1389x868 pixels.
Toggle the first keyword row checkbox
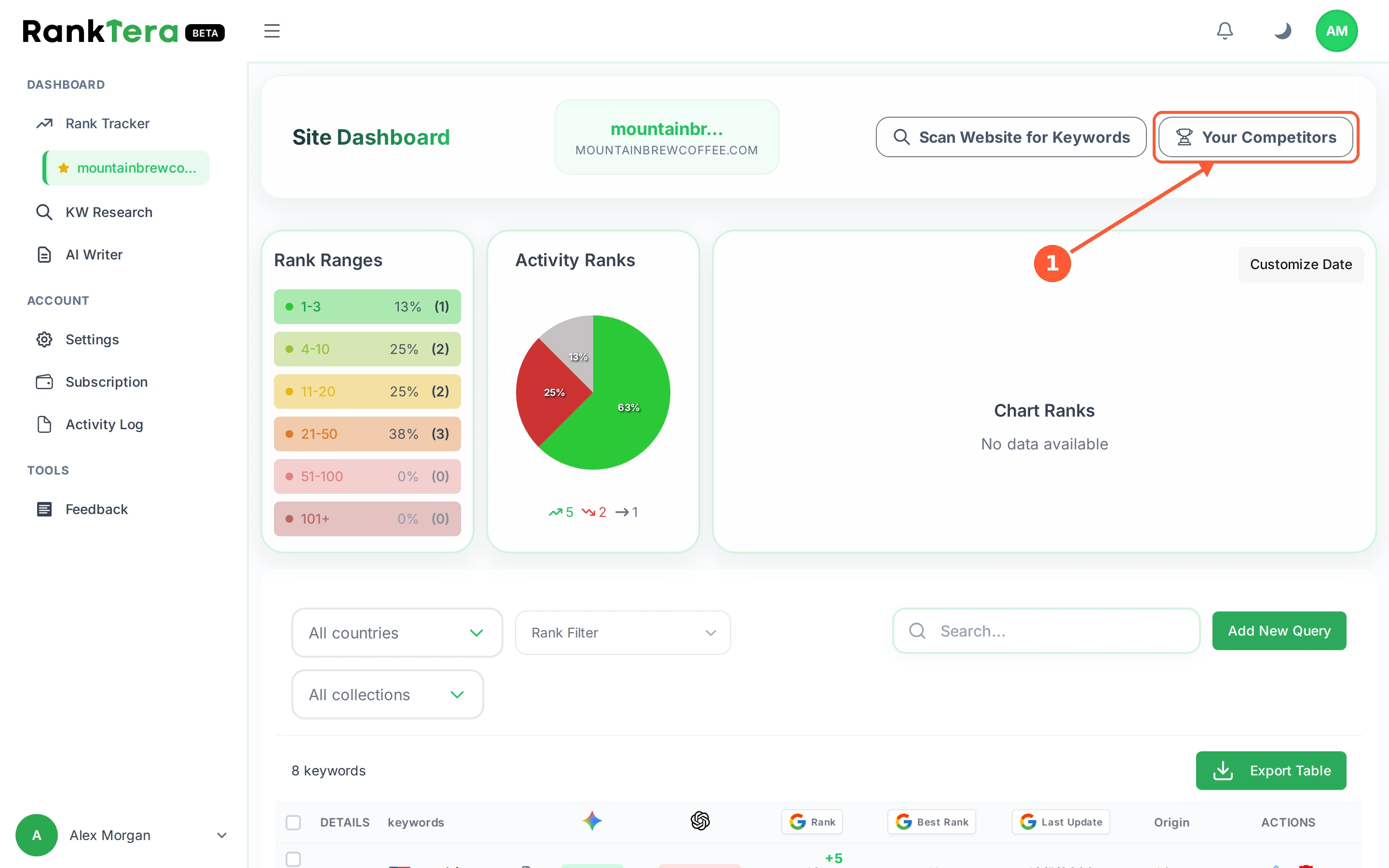[293, 859]
